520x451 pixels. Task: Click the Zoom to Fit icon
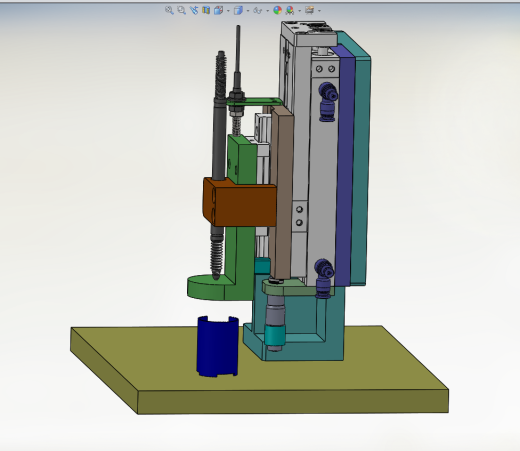[169, 10]
